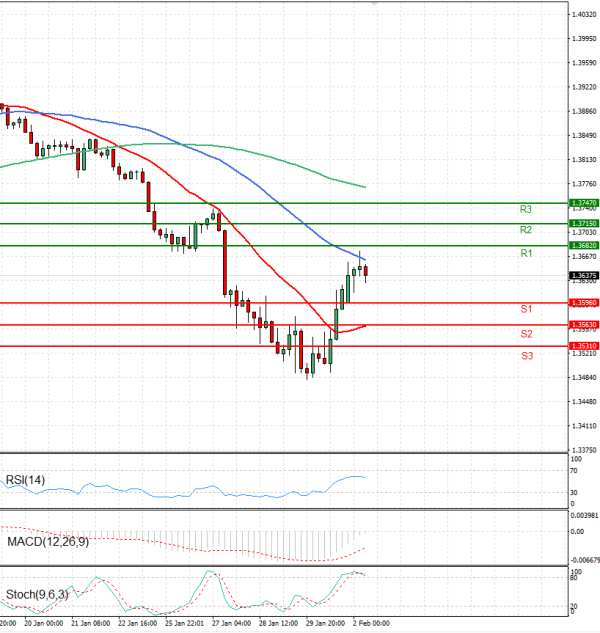Screen dimensions: 600x633
Task: Click the S2 support label
Action: click(x=525, y=333)
